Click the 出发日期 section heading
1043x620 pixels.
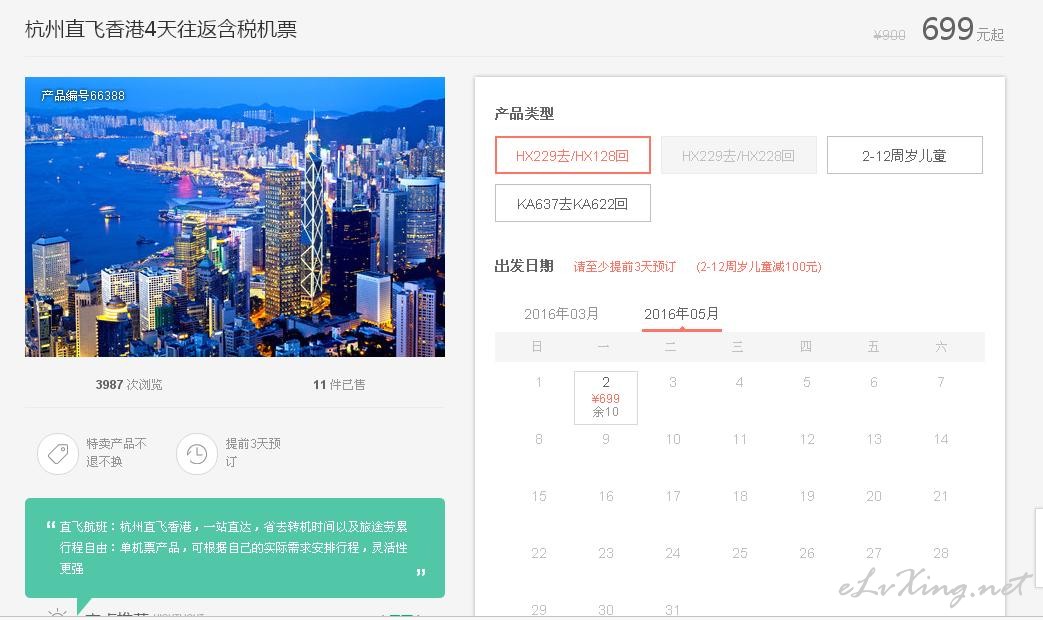point(524,266)
